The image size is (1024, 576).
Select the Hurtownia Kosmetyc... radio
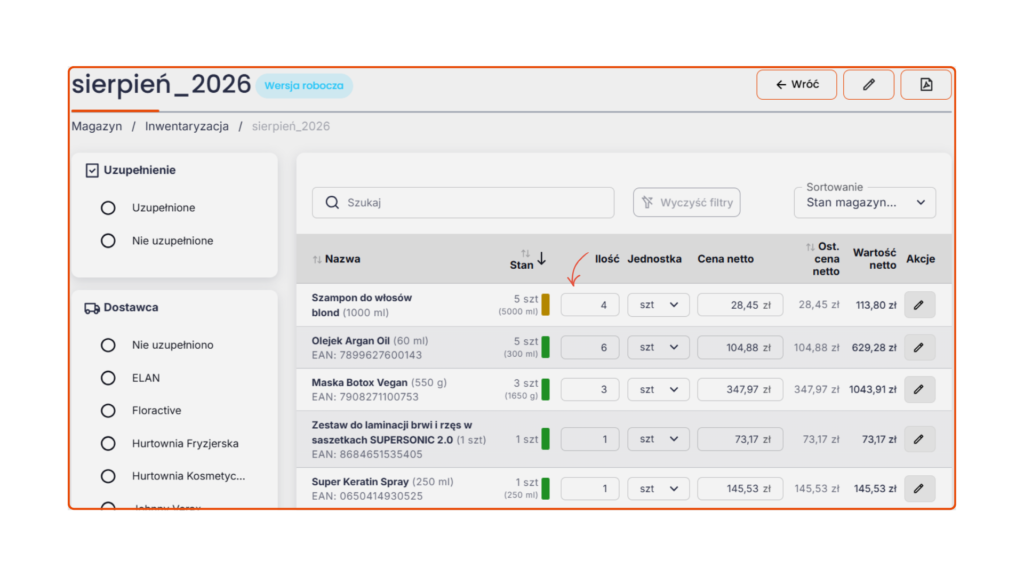tap(108, 476)
